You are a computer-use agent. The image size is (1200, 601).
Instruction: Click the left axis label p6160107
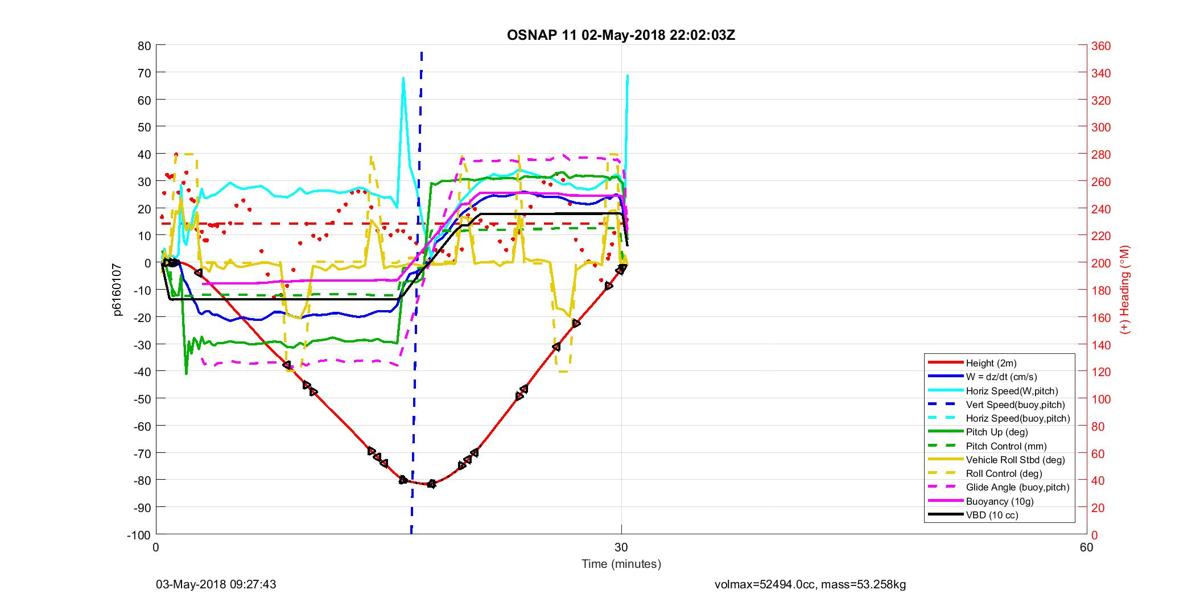tap(116, 290)
